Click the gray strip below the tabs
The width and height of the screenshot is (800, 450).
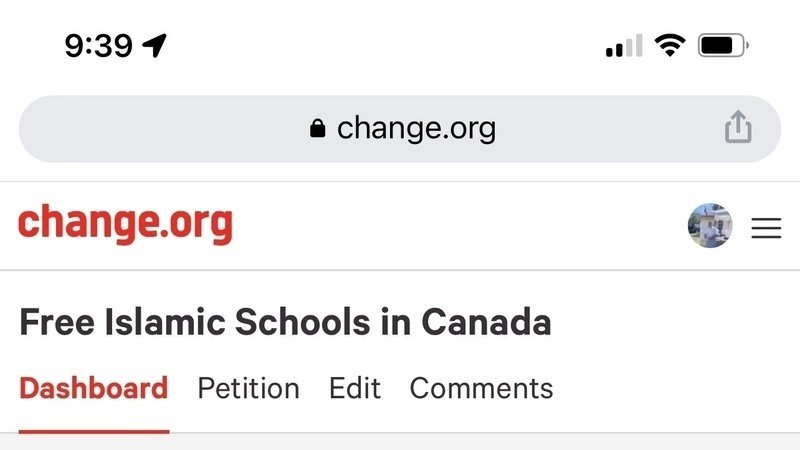[400, 442]
